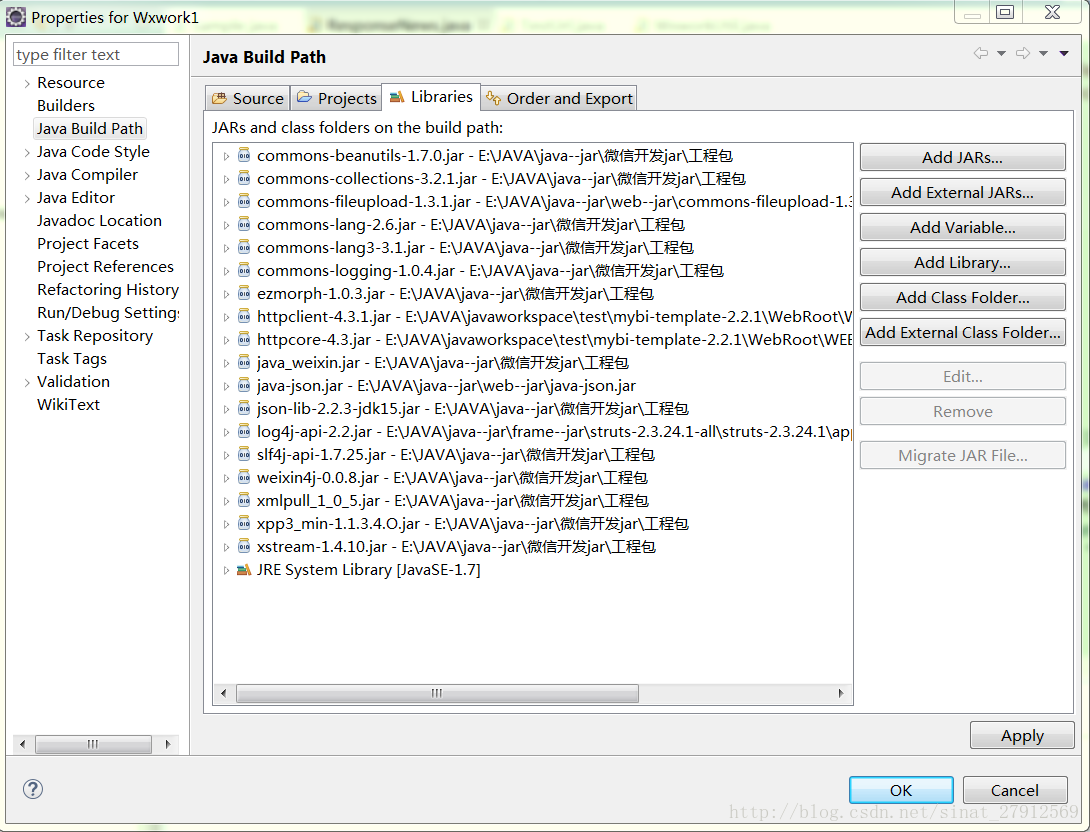This screenshot has height=832, width=1090.
Task: Select Run/Debug Settings in sidebar
Action: click(108, 313)
